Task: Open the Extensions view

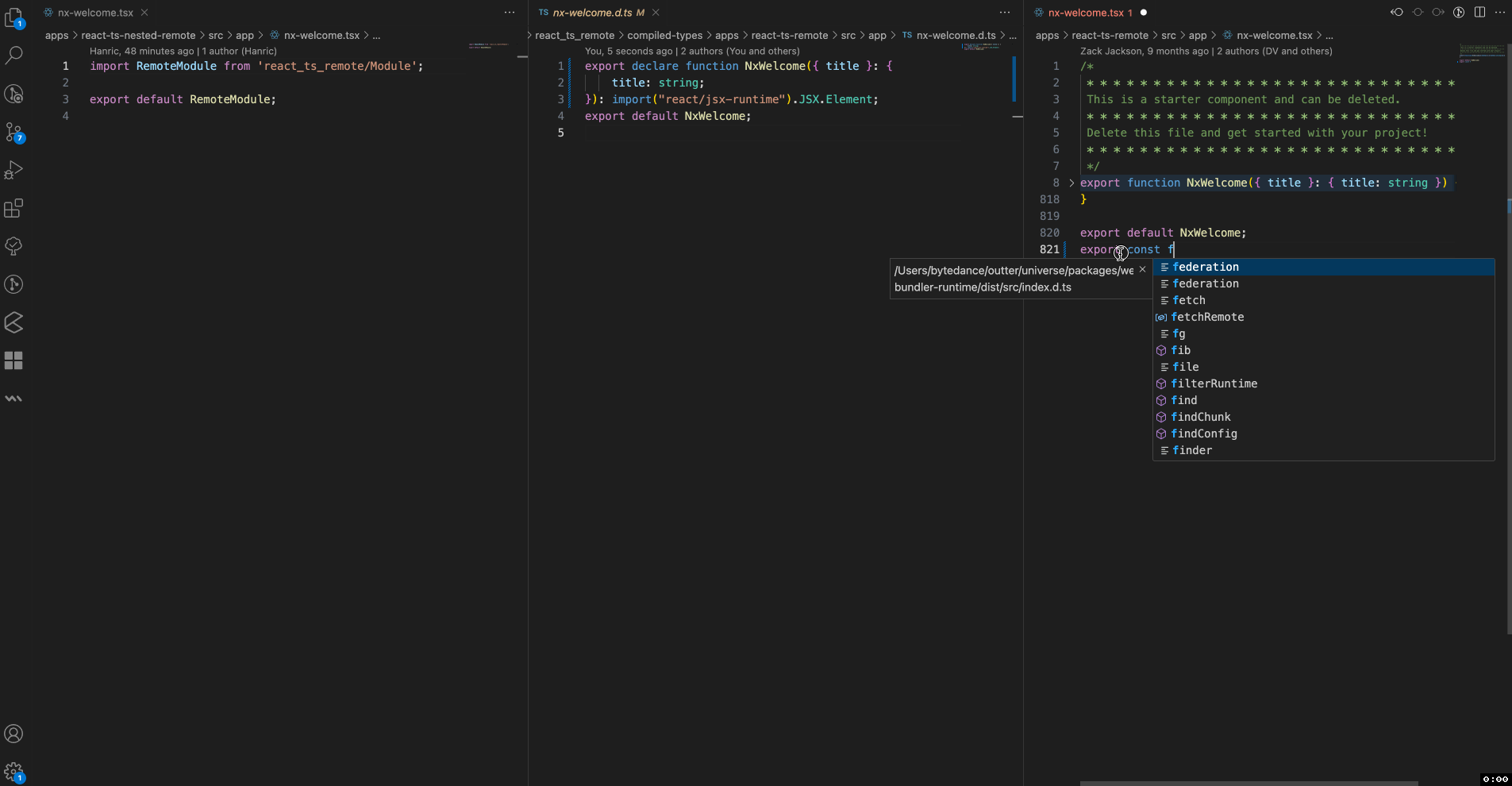Action: pyautogui.click(x=14, y=208)
